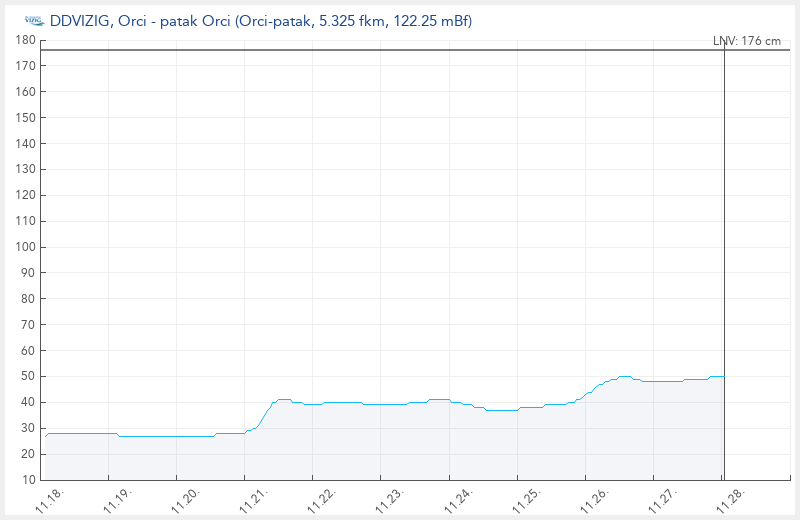The height and width of the screenshot is (520, 800).
Task: Click the 10 value on the y-axis
Action: point(28,480)
